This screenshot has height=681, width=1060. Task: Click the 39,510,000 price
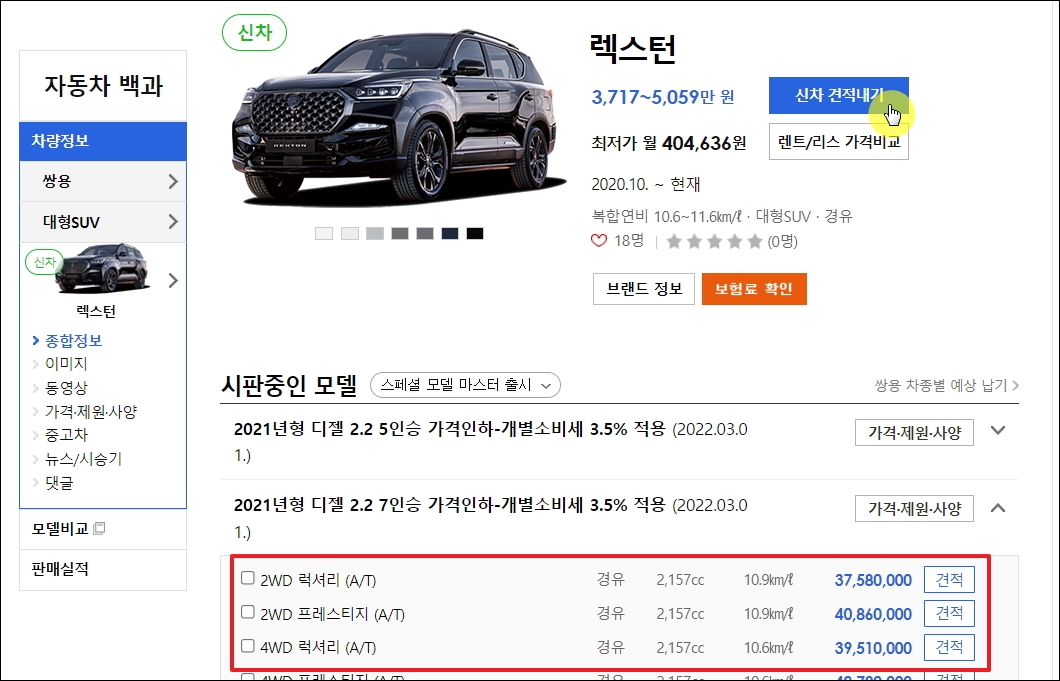[x=873, y=648]
